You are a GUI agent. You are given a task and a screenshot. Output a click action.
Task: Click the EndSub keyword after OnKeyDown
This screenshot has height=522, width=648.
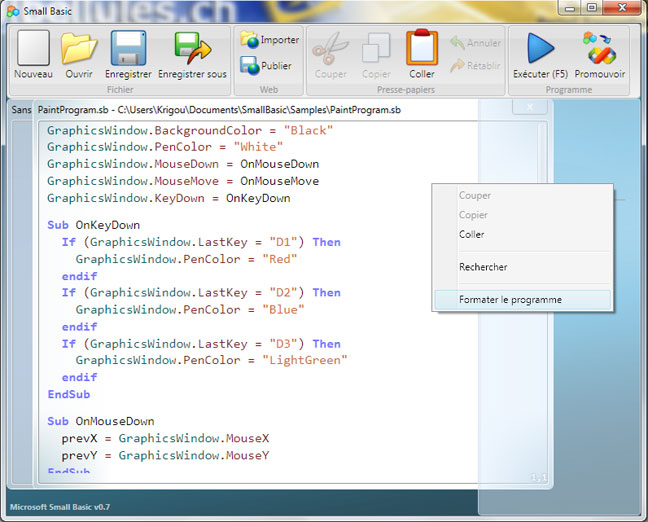pyautogui.click(x=69, y=394)
